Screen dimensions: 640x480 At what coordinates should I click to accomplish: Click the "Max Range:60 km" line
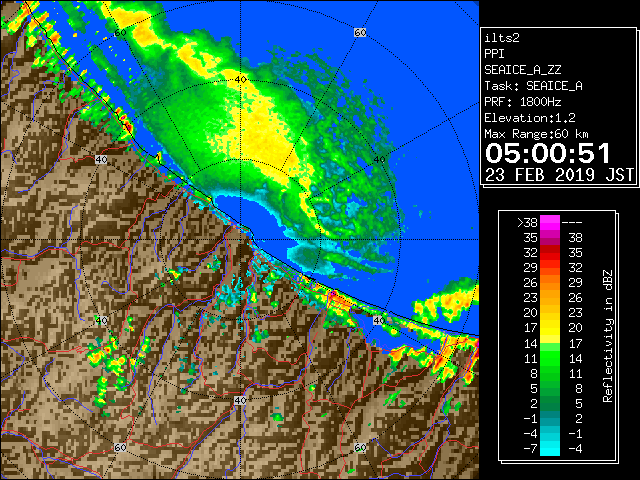point(536,134)
